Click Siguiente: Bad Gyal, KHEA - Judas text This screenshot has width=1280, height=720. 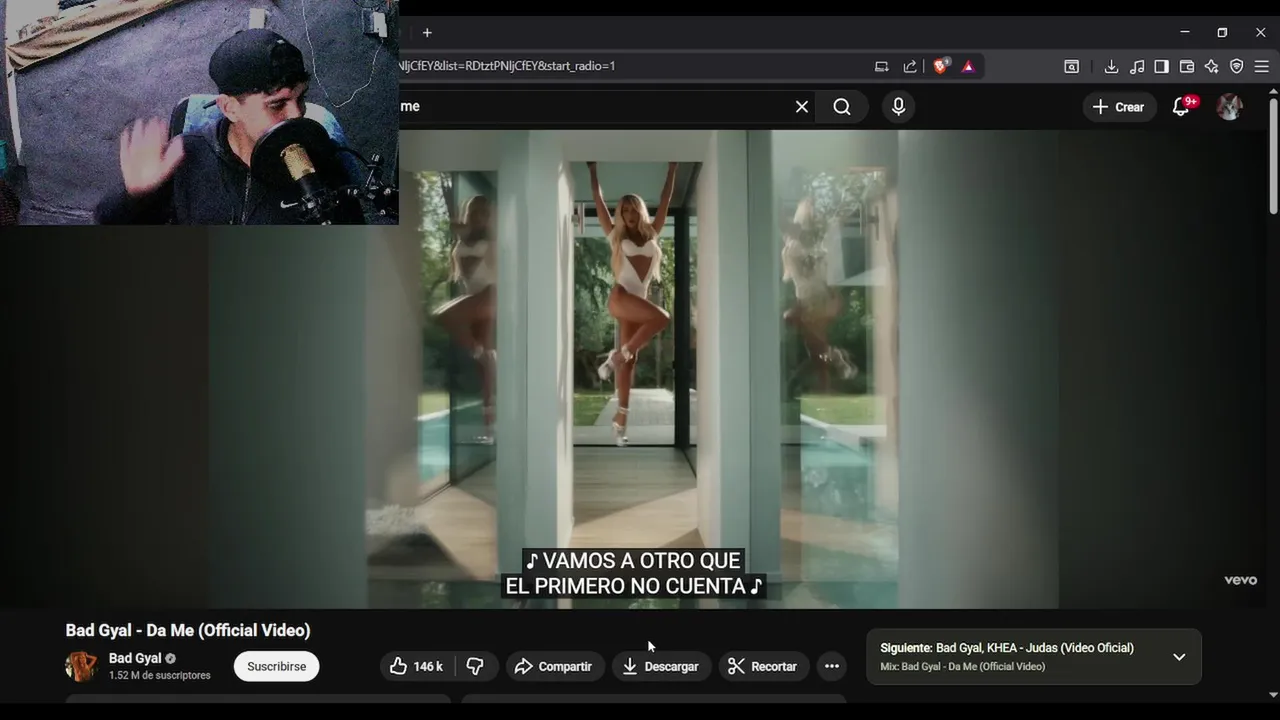pyautogui.click(x=1007, y=648)
